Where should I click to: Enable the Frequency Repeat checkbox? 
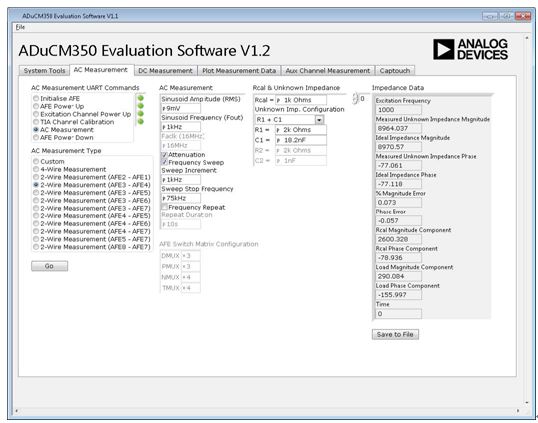[x=164, y=207]
